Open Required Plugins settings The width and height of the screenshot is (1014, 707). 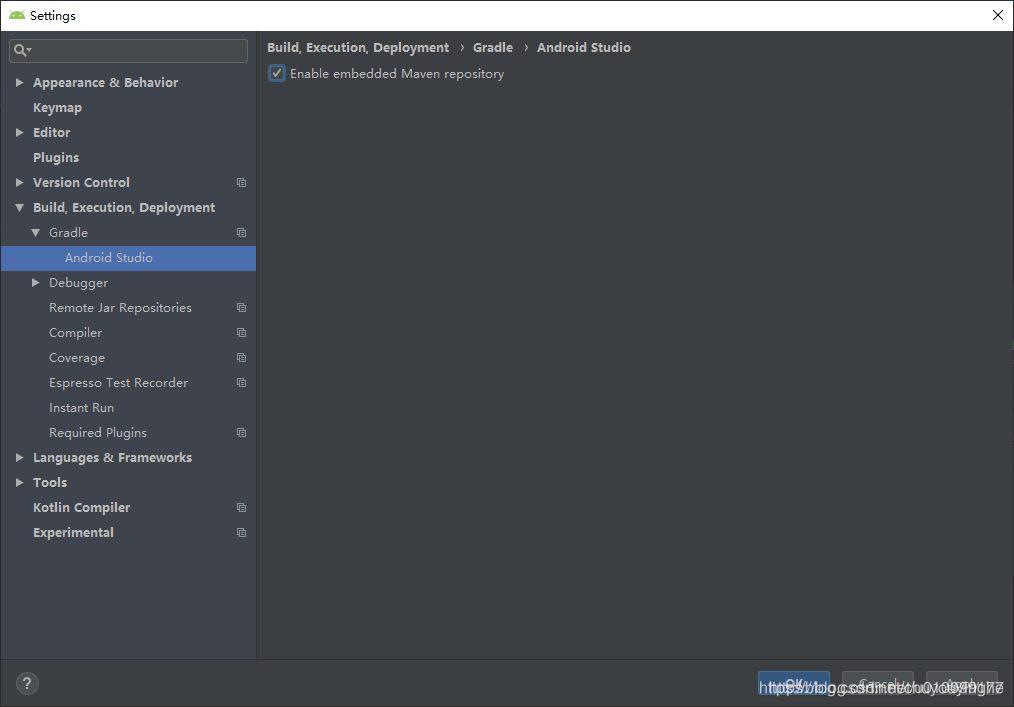tap(98, 433)
